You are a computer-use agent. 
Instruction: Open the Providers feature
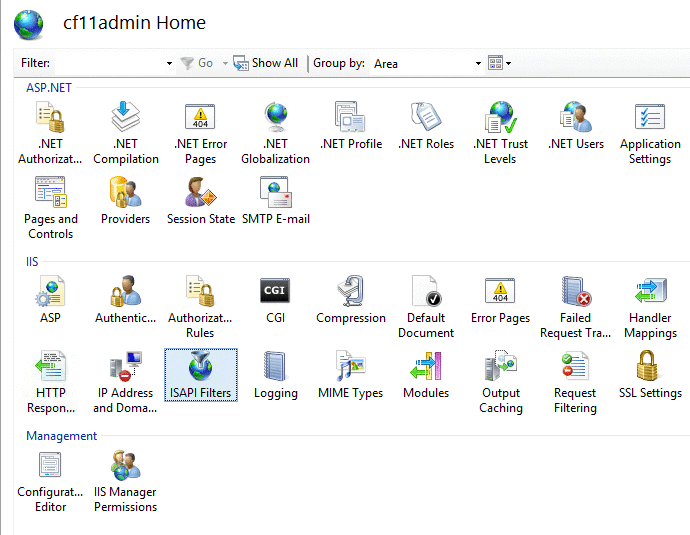click(x=125, y=201)
